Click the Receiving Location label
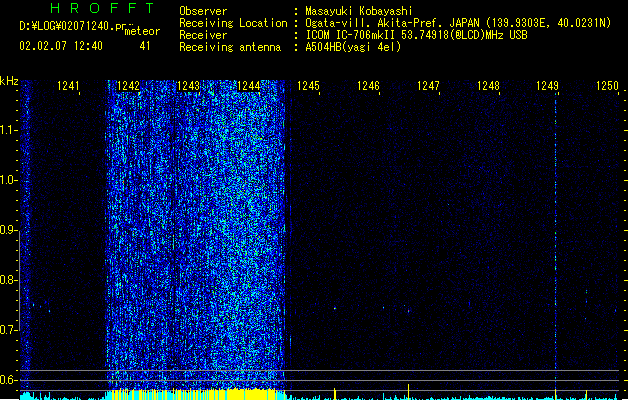Image resolution: width=629 pixels, height=400 pixels. coord(233,23)
